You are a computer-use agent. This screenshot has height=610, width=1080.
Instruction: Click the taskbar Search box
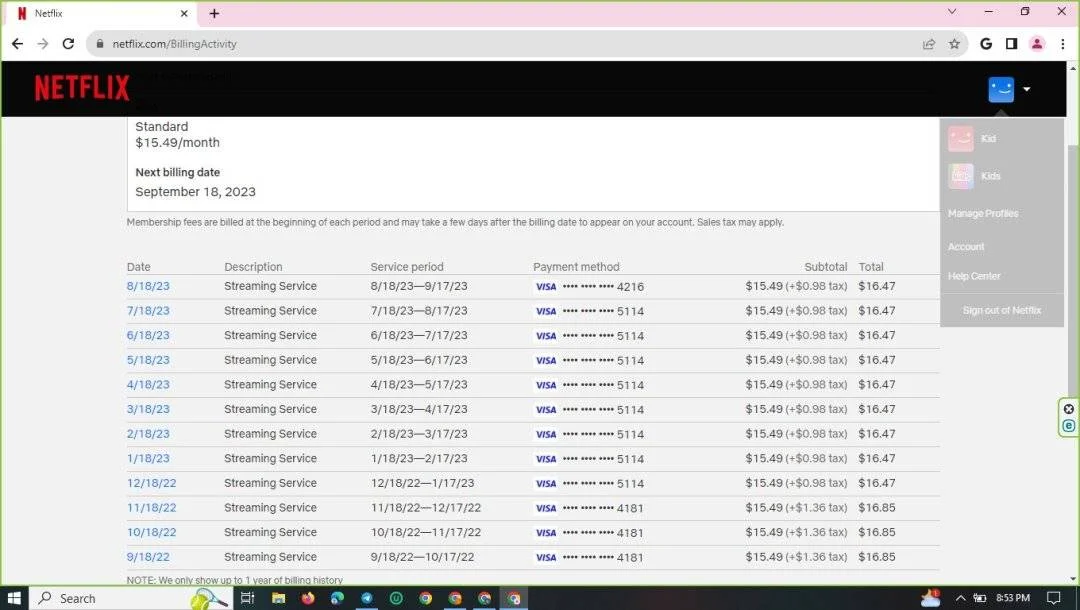click(x=131, y=598)
